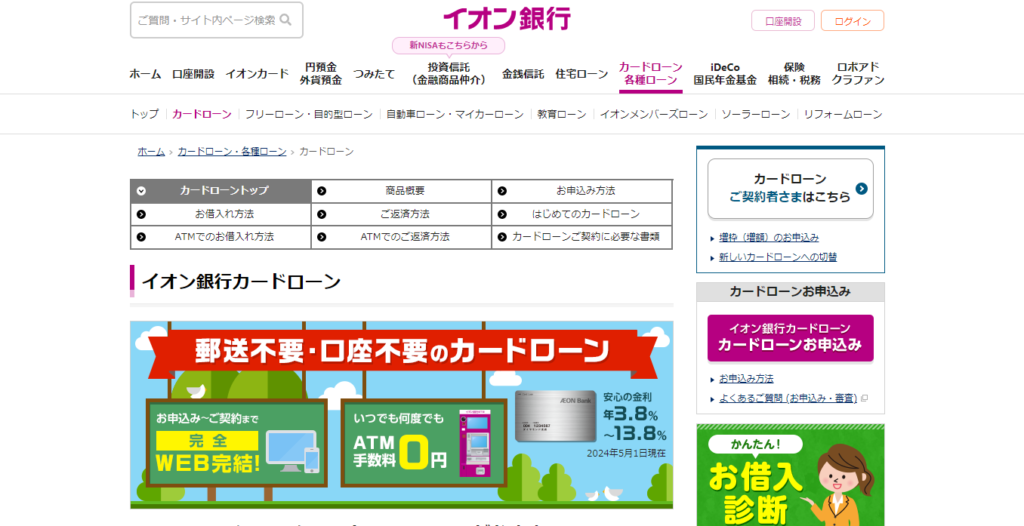The width and height of the screenshot is (1024, 526).
Task: Open 保険 相続・税務 menu item
Action: point(794,74)
